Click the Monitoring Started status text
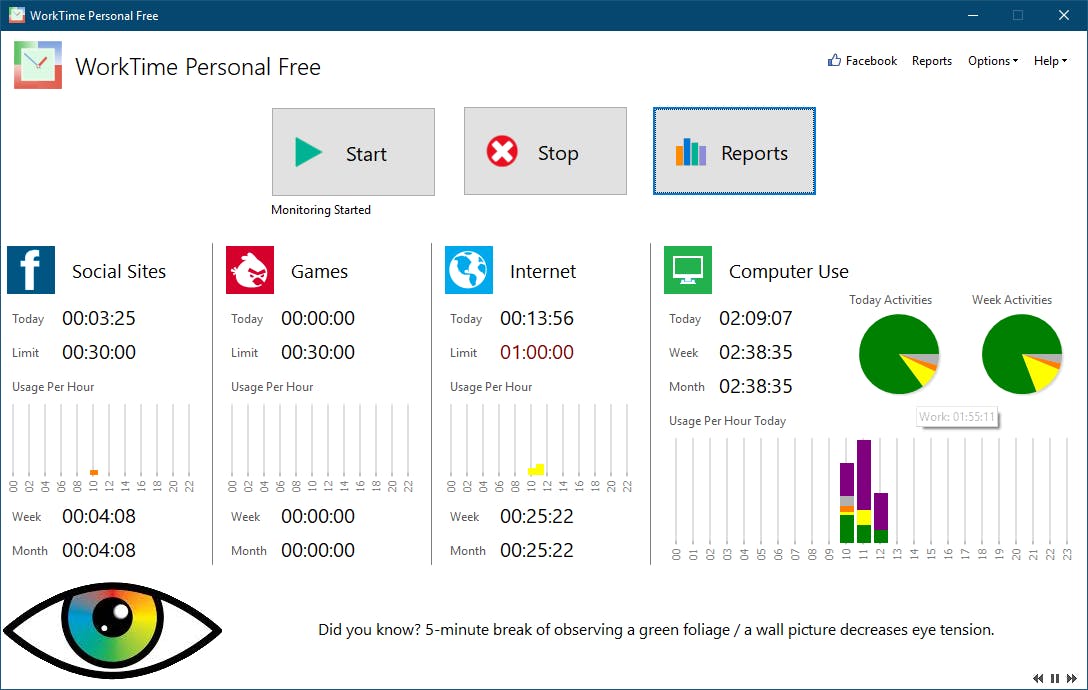 point(321,210)
